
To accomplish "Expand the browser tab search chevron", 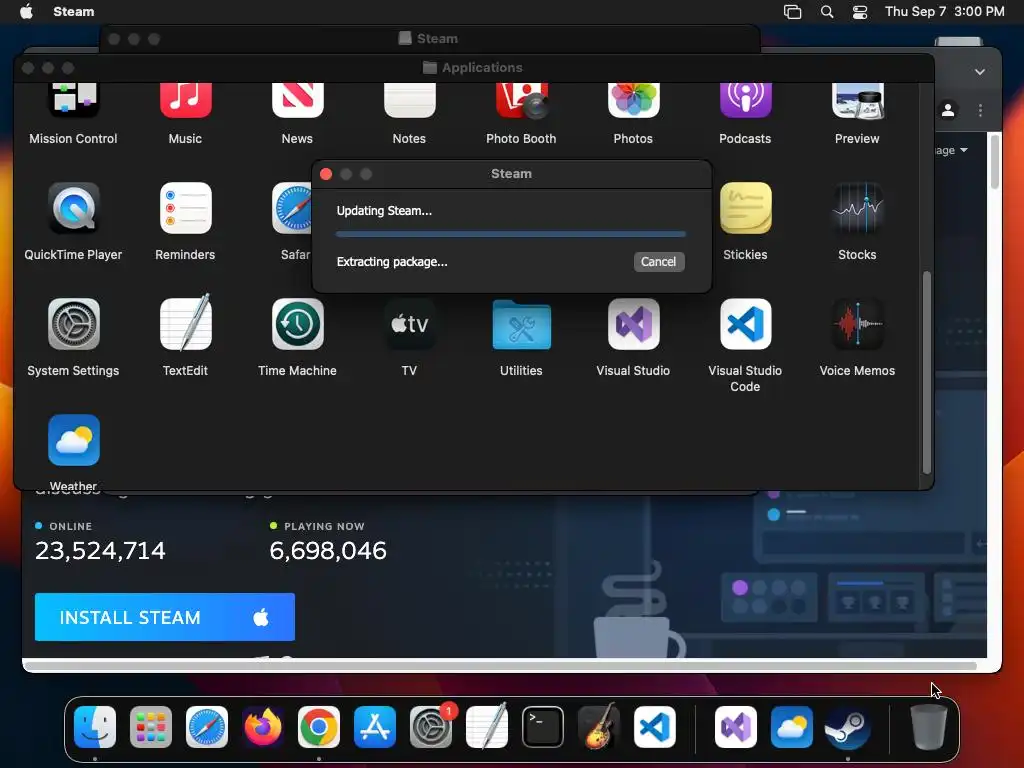I will [980, 72].
